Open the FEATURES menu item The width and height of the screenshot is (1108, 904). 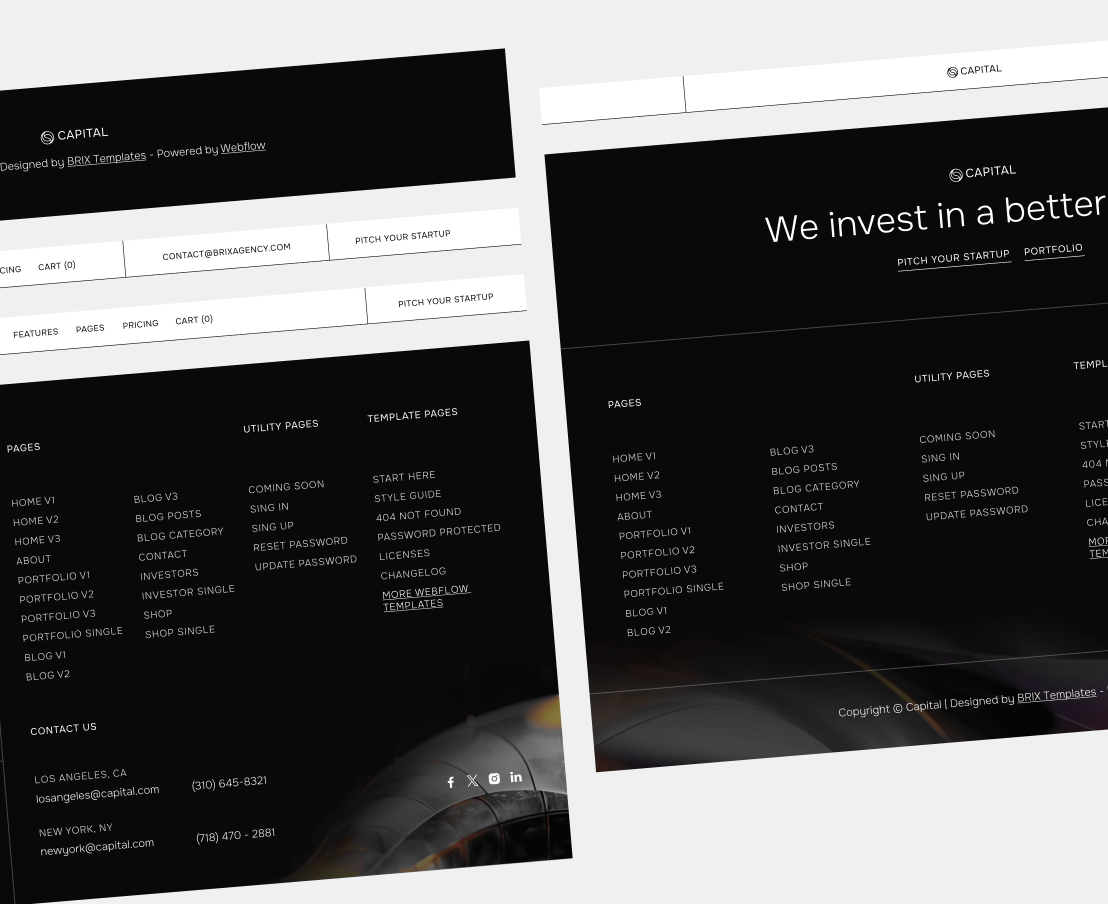pyautogui.click(x=35, y=332)
